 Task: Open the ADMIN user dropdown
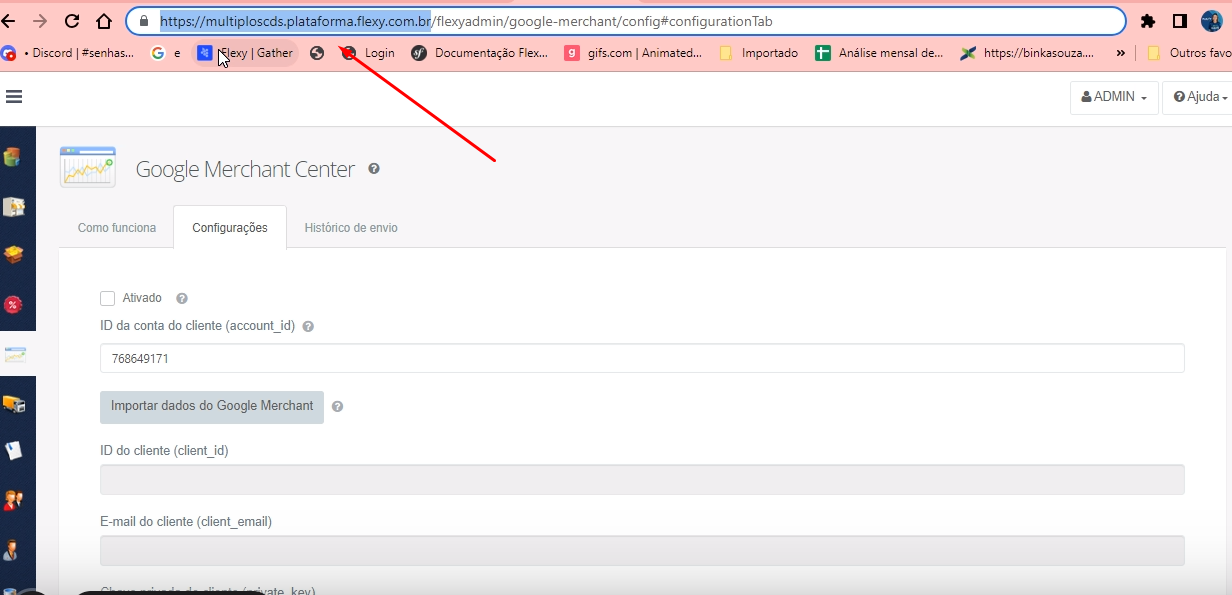pyautogui.click(x=1114, y=97)
